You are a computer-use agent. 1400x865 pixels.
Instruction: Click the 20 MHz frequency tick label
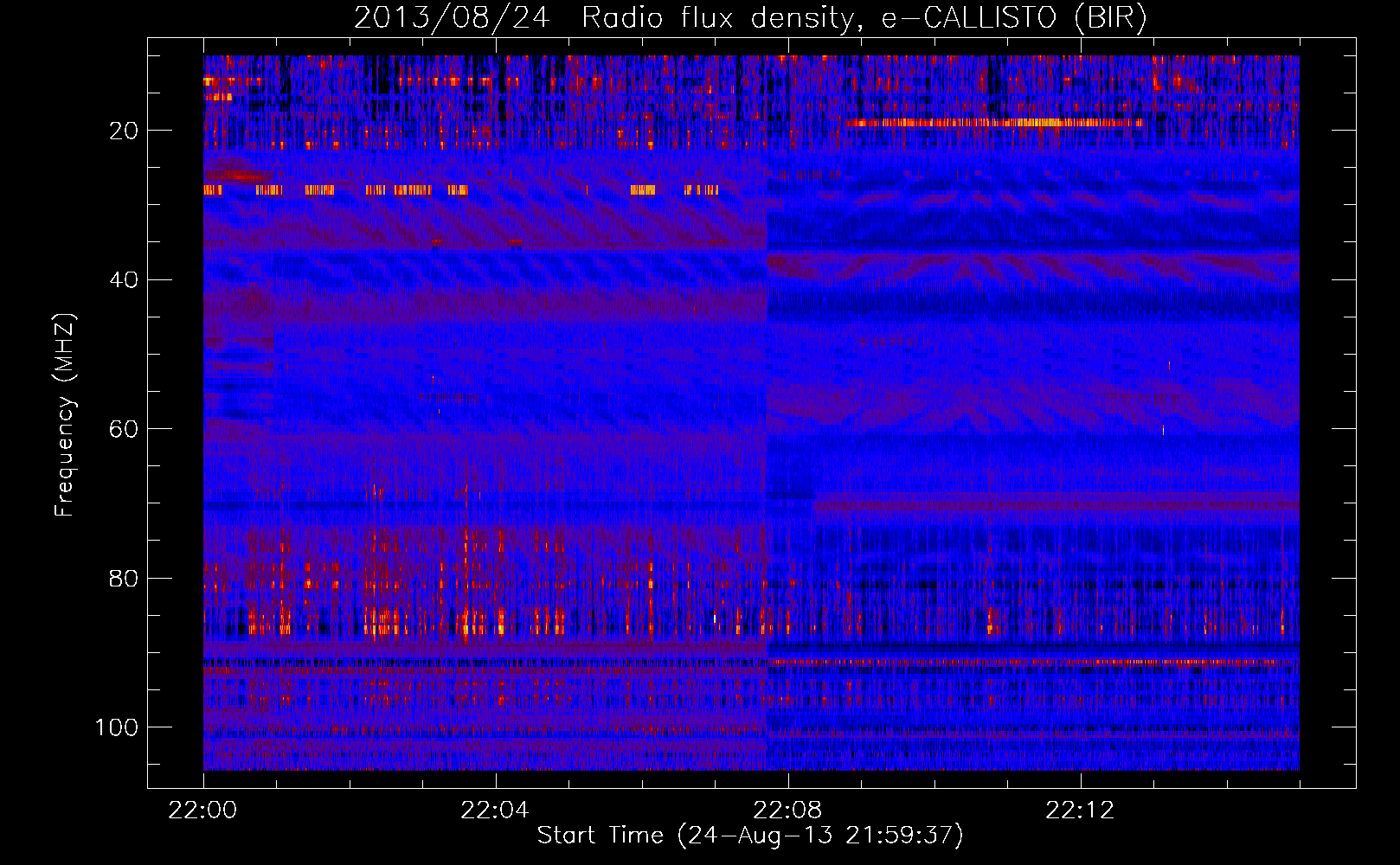pos(125,131)
